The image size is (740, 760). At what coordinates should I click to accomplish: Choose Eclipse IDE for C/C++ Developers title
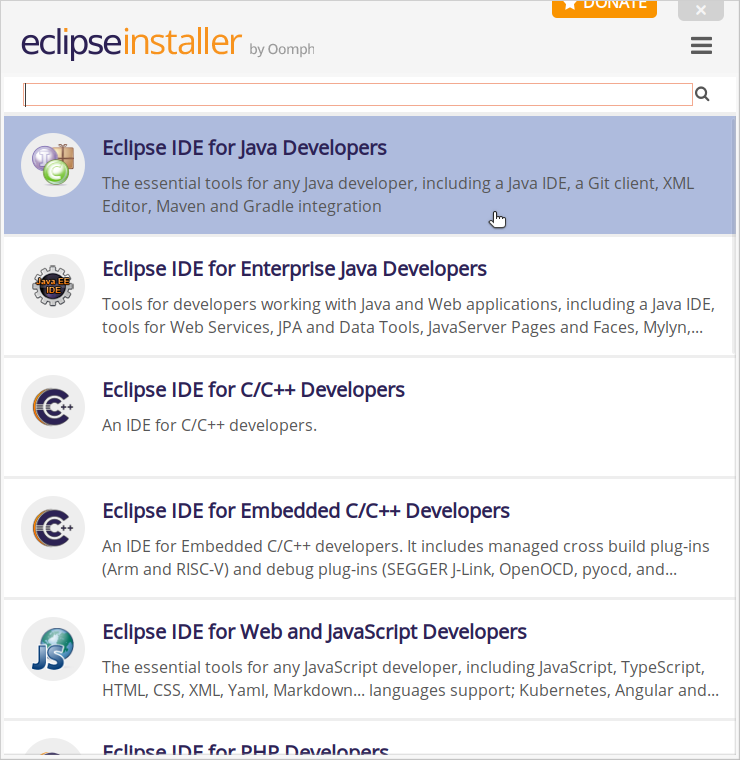point(253,390)
